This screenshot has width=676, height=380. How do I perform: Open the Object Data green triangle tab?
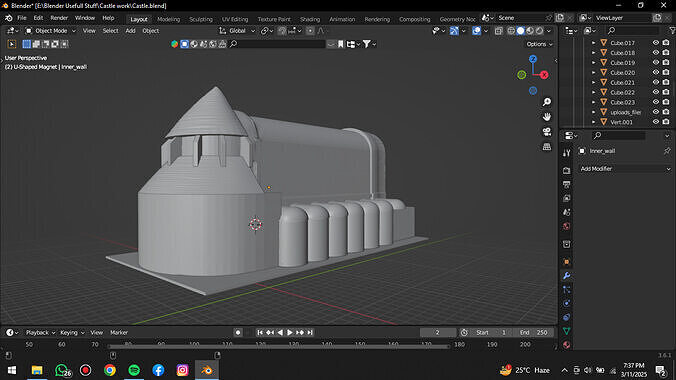566,331
